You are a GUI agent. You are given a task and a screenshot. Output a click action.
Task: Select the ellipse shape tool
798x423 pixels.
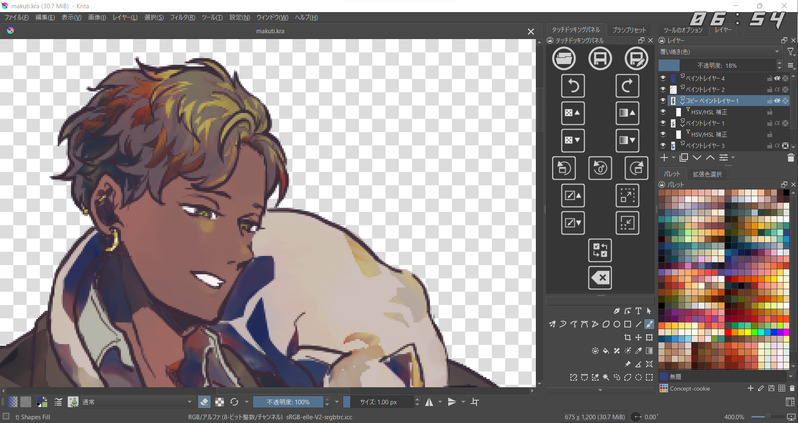click(617, 324)
